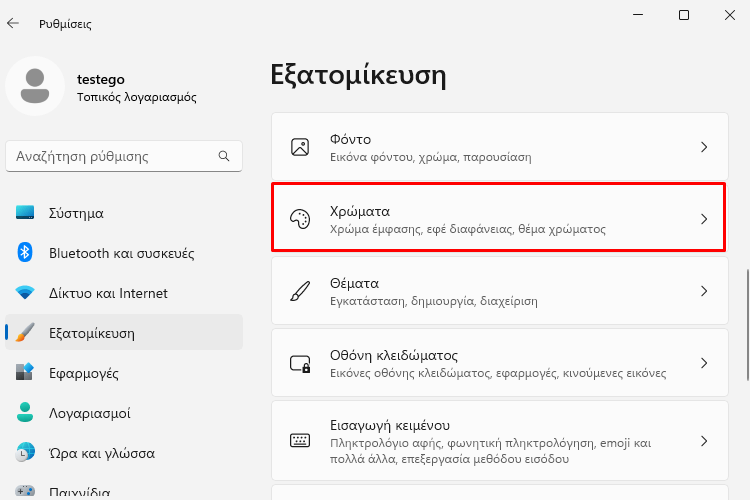Click the globe clock icon for Ώρα και γλώσσα
The width and height of the screenshot is (750, 500).
tap(25, 452)
